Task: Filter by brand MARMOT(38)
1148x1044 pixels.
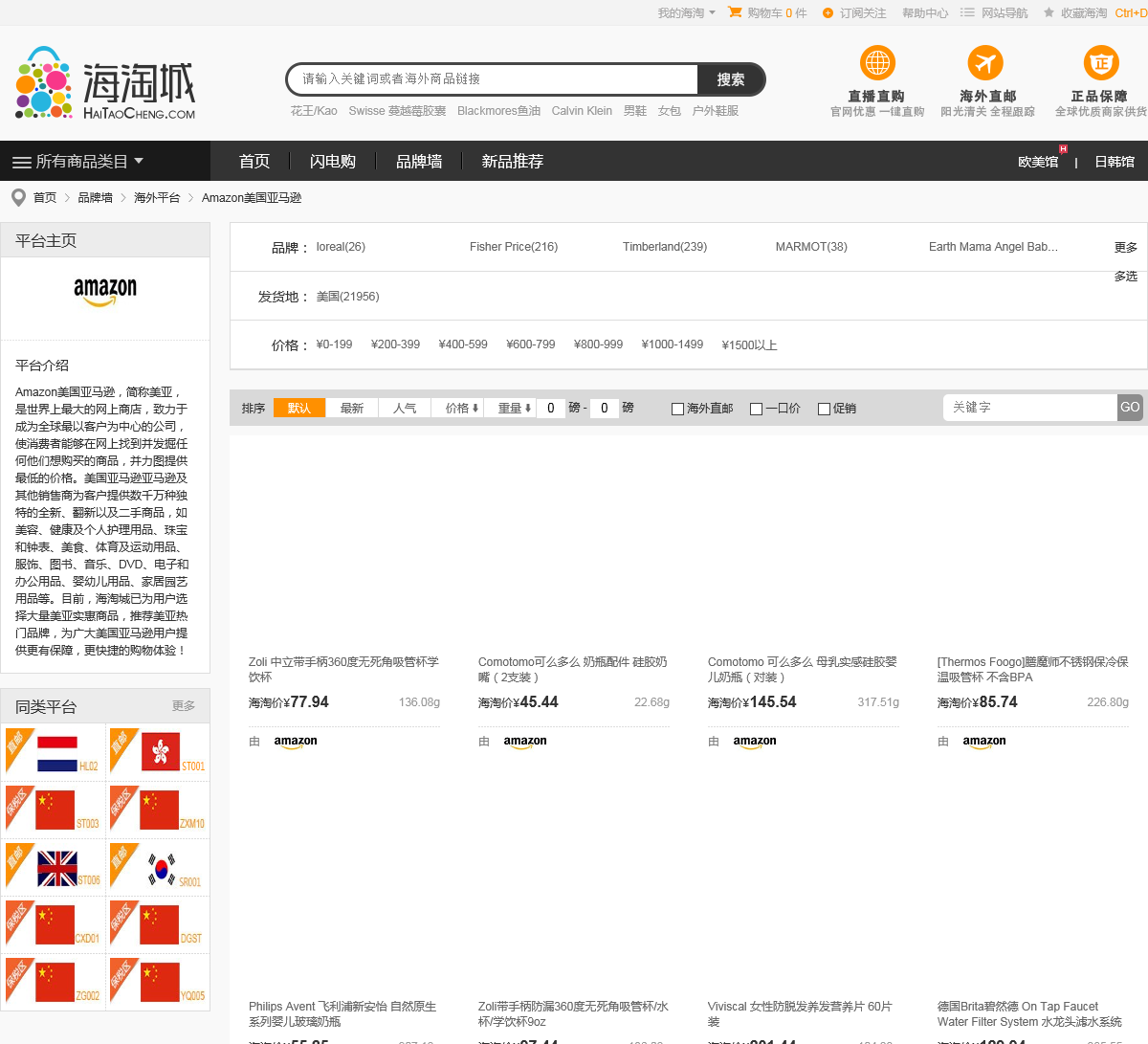Action: 811,247
